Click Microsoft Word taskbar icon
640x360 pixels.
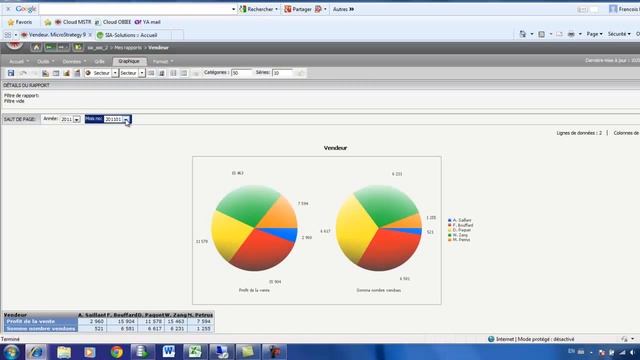[169, 352]
